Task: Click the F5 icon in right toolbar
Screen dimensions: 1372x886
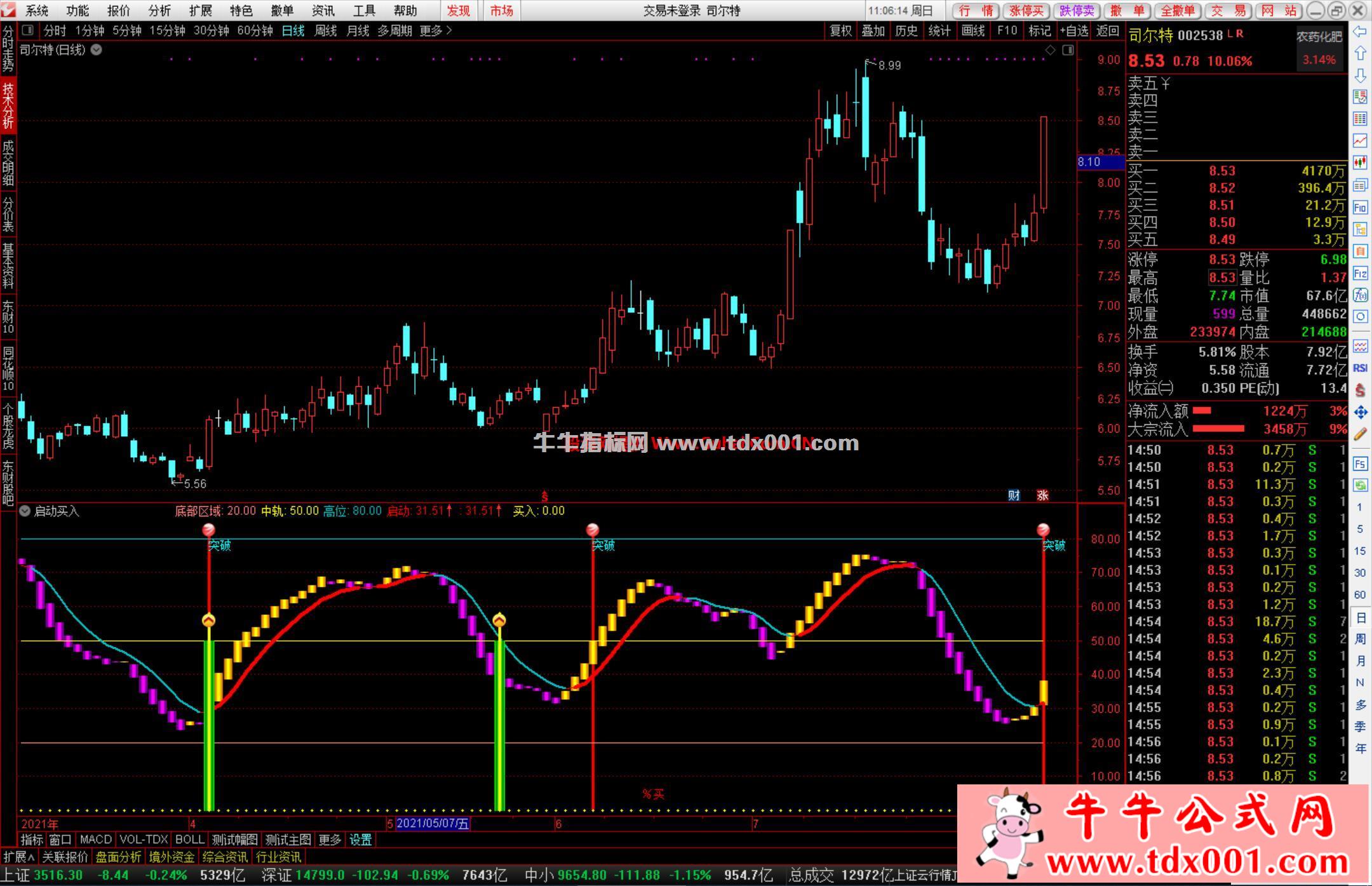Action: point(1360,464)
